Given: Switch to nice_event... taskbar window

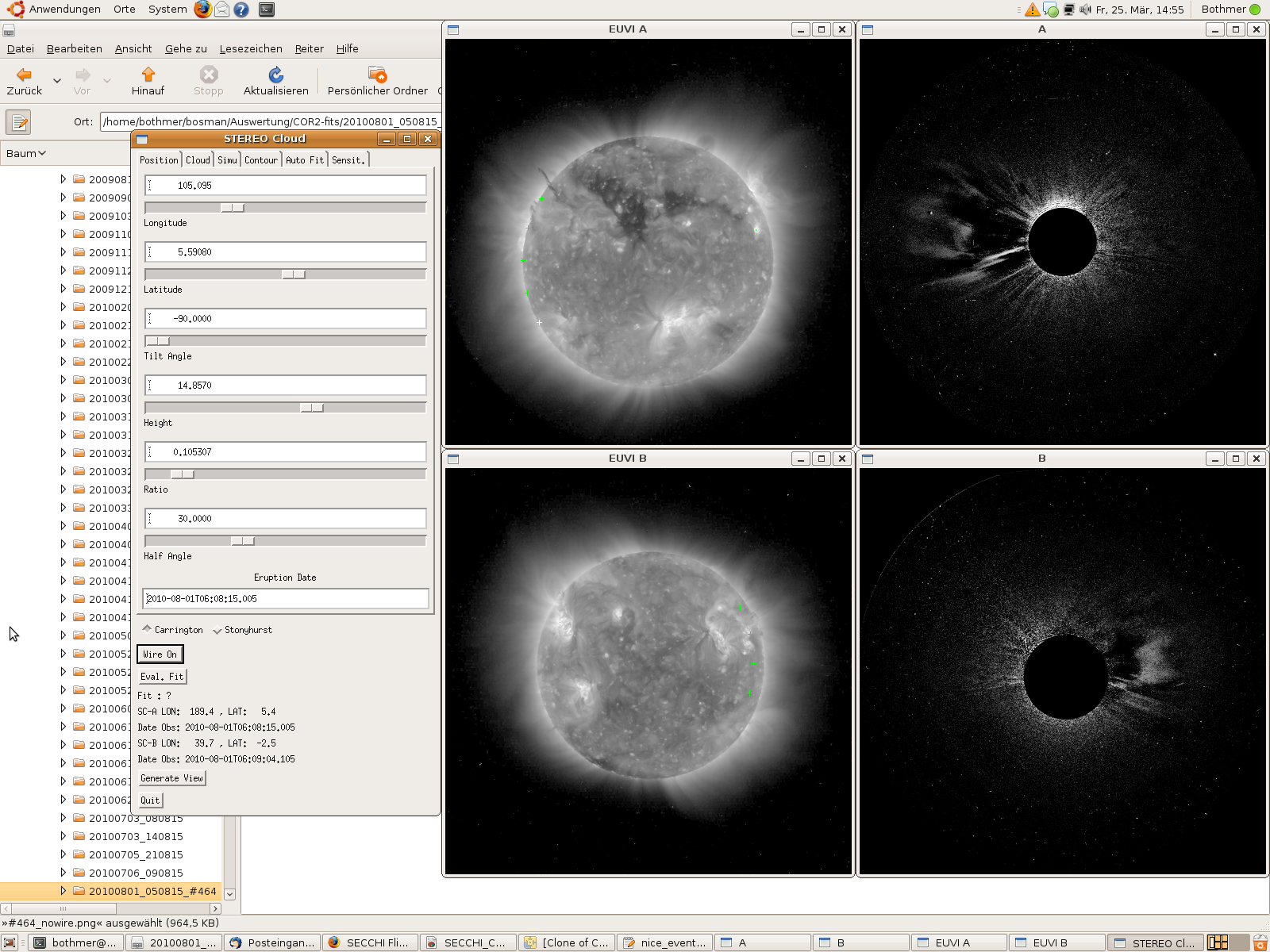Looking at the screenshot, I should coord(664,942).
